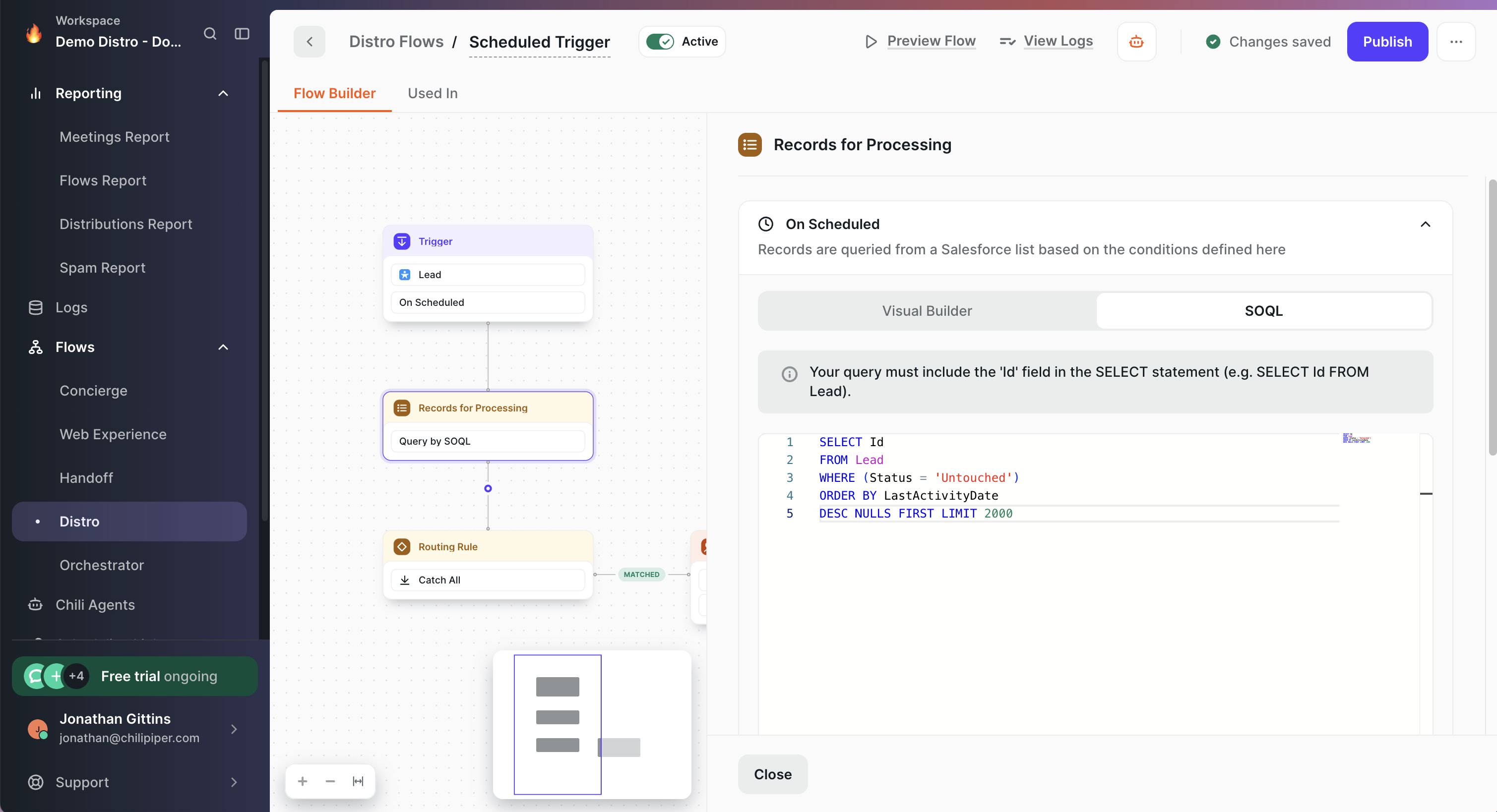Toggle the sidebar panel collapse icon
This screenshot has height=812, width=1497.
click(x=242, y=34)
